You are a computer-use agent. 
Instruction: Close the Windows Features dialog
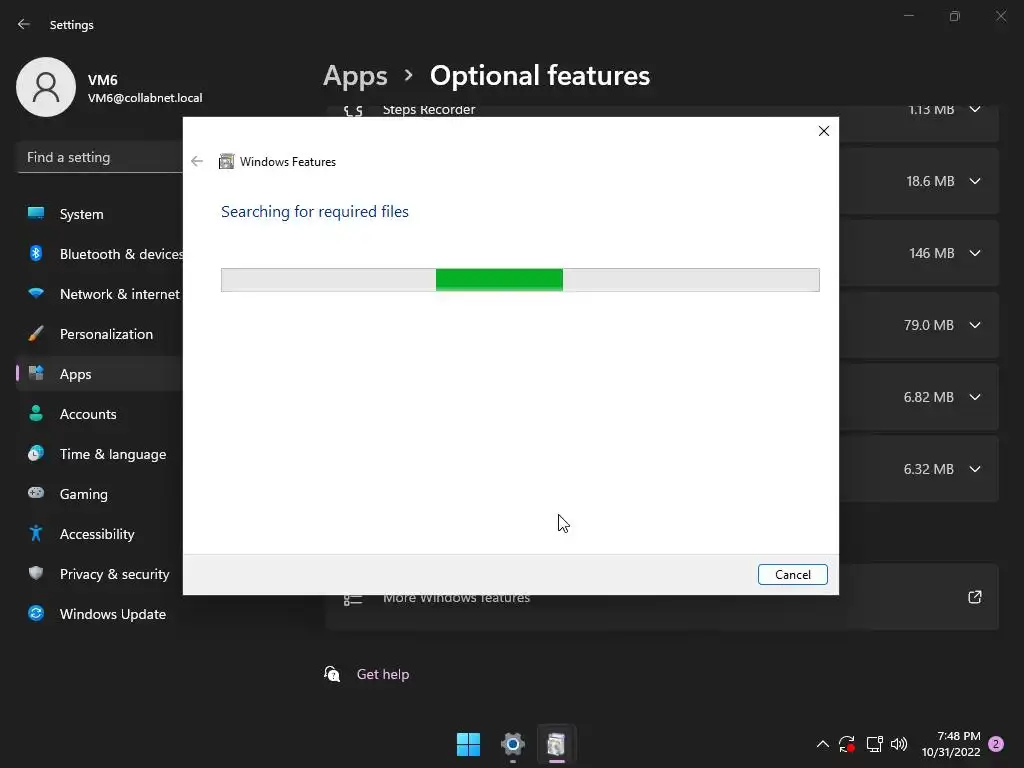[824, 131]
